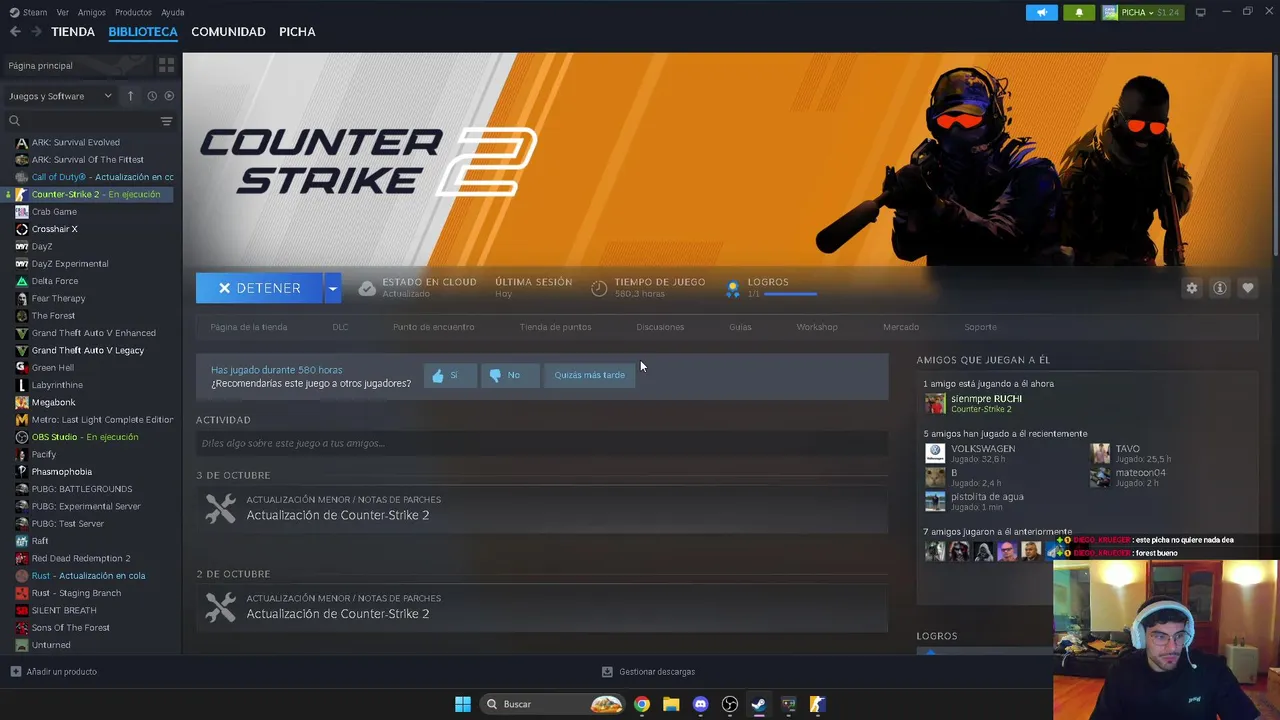The image size is (1280, 720).
Task: Add Counter-Strike 2 to favorites heart
Action: click(1248, 288)
